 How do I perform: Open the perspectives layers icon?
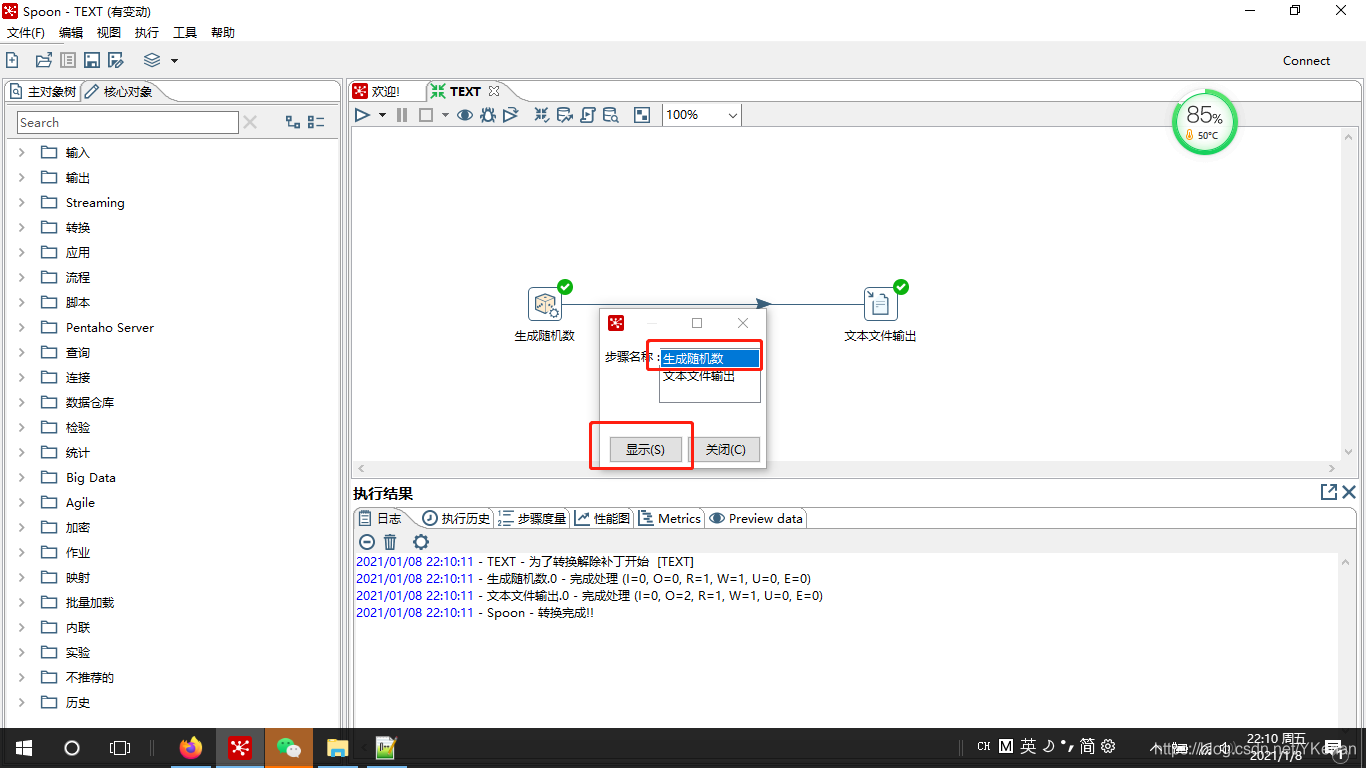pos(152,61)
